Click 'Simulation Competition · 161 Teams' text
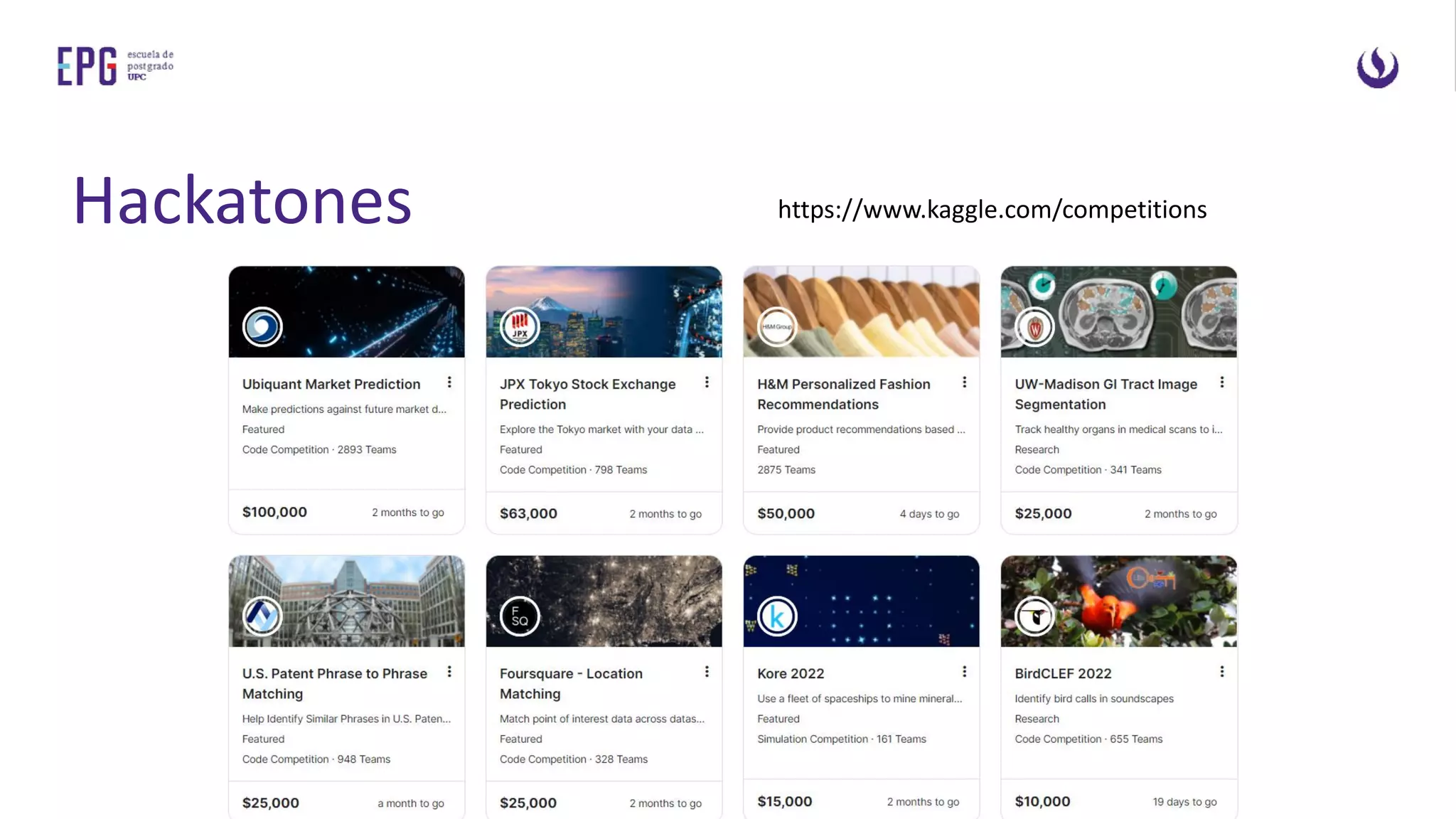This screenshot has height=819, width=1456. [x=842, y=739]
